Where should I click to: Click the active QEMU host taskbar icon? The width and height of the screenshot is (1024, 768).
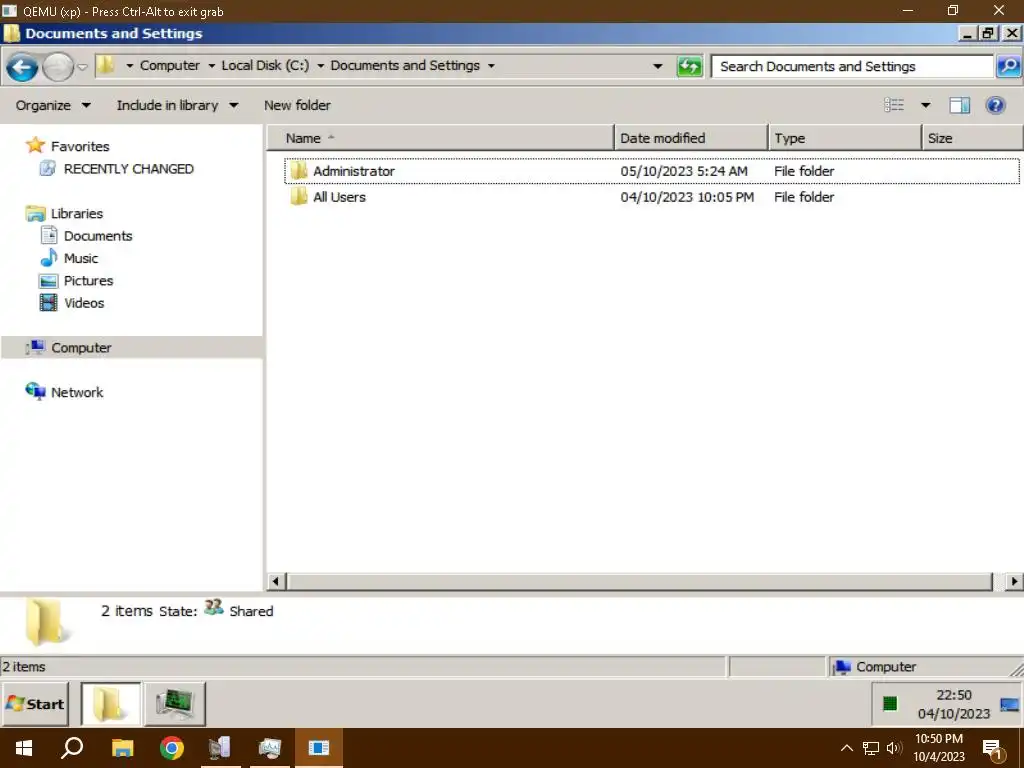click(319, 748)
